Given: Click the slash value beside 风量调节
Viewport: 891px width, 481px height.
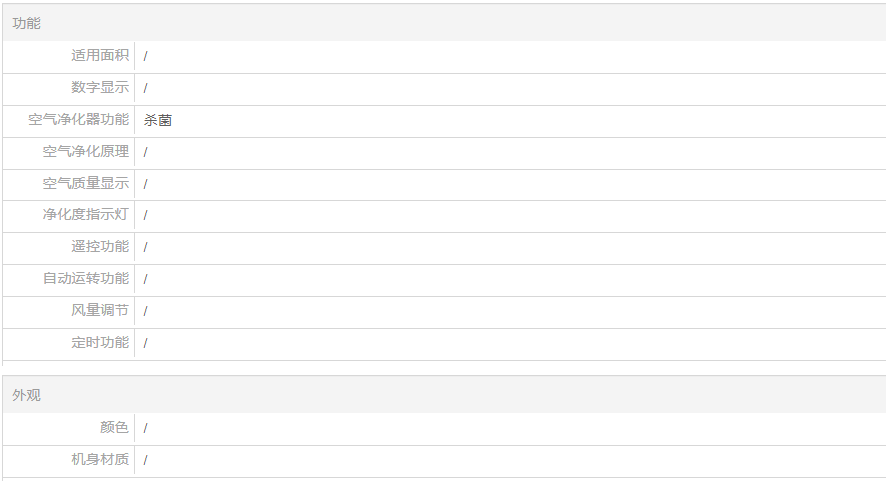Looking at the screenshot, I should click(x=145, y=311).
